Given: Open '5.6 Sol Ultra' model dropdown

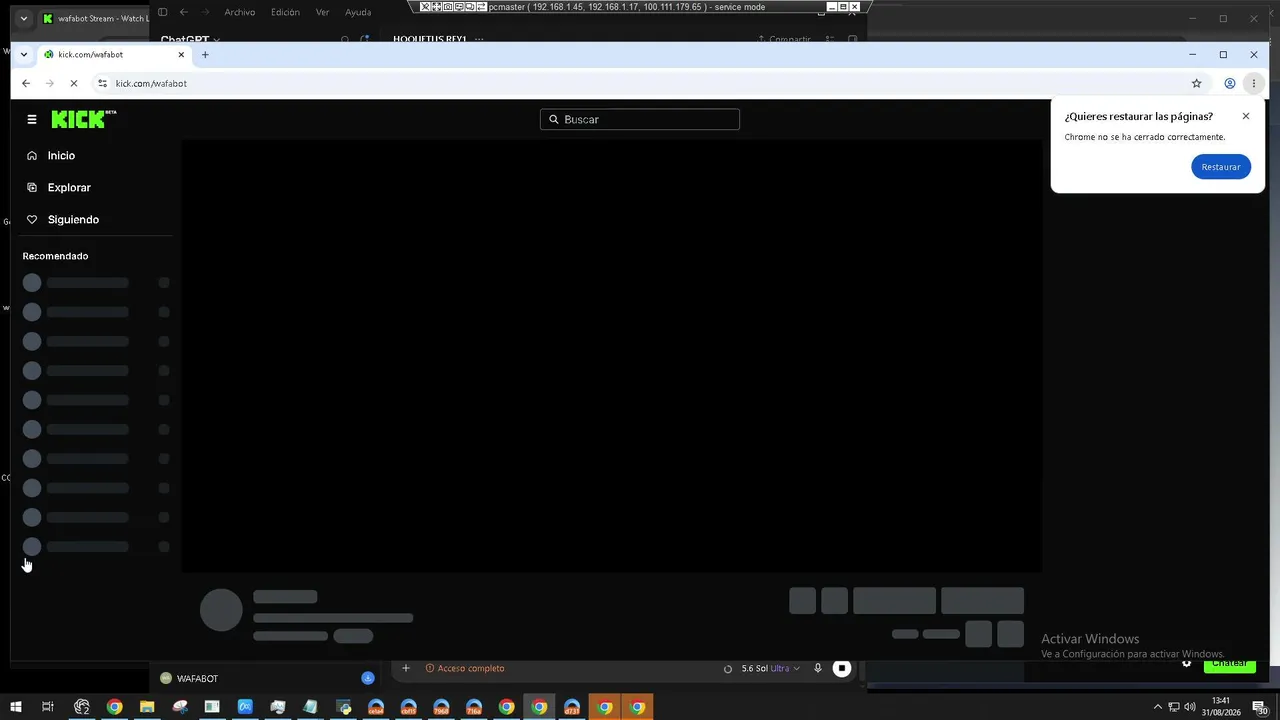Looking at the screenshot, I should point(770,668).
